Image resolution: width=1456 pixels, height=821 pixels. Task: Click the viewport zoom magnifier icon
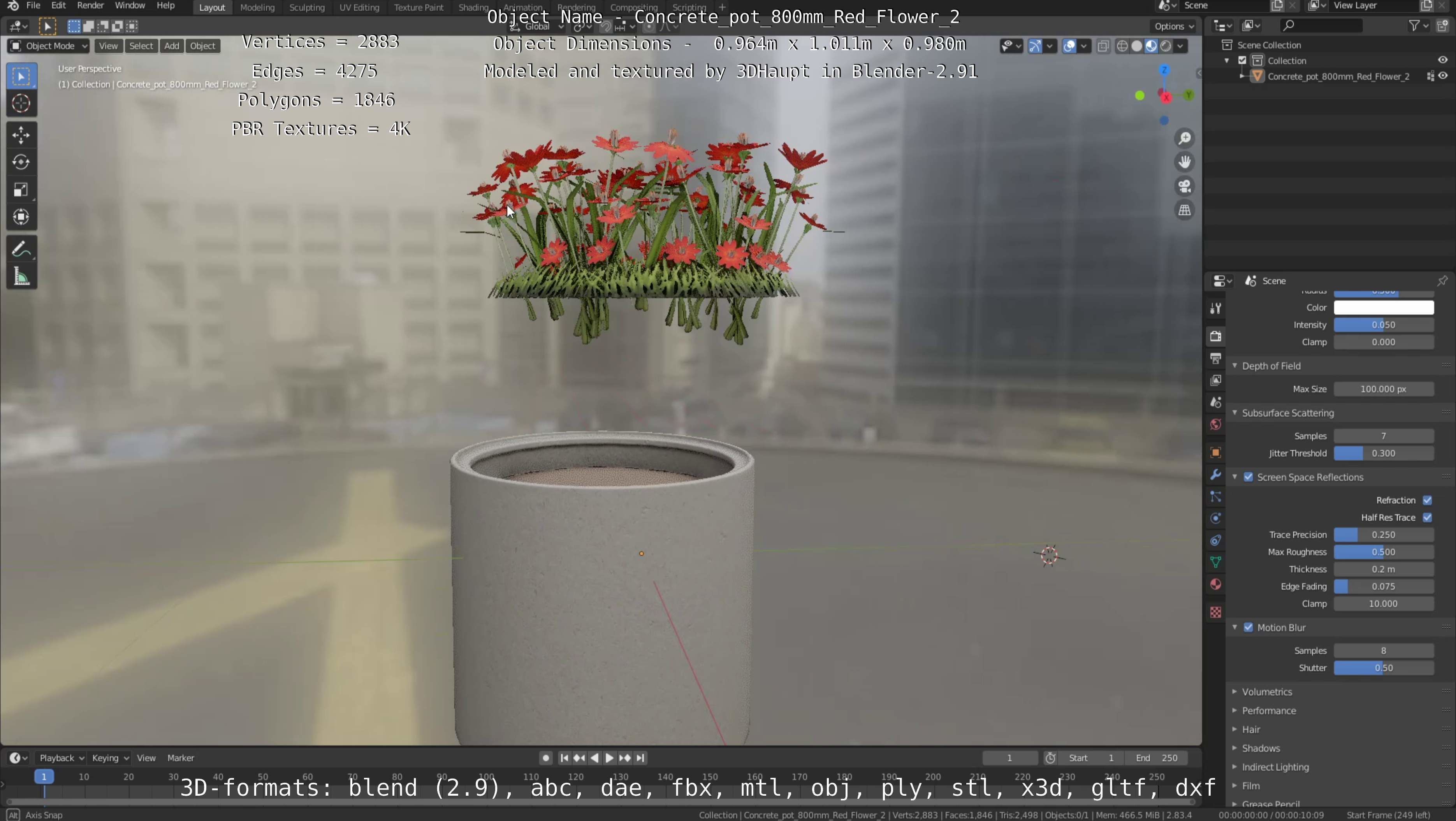[x=1185, y=139]
